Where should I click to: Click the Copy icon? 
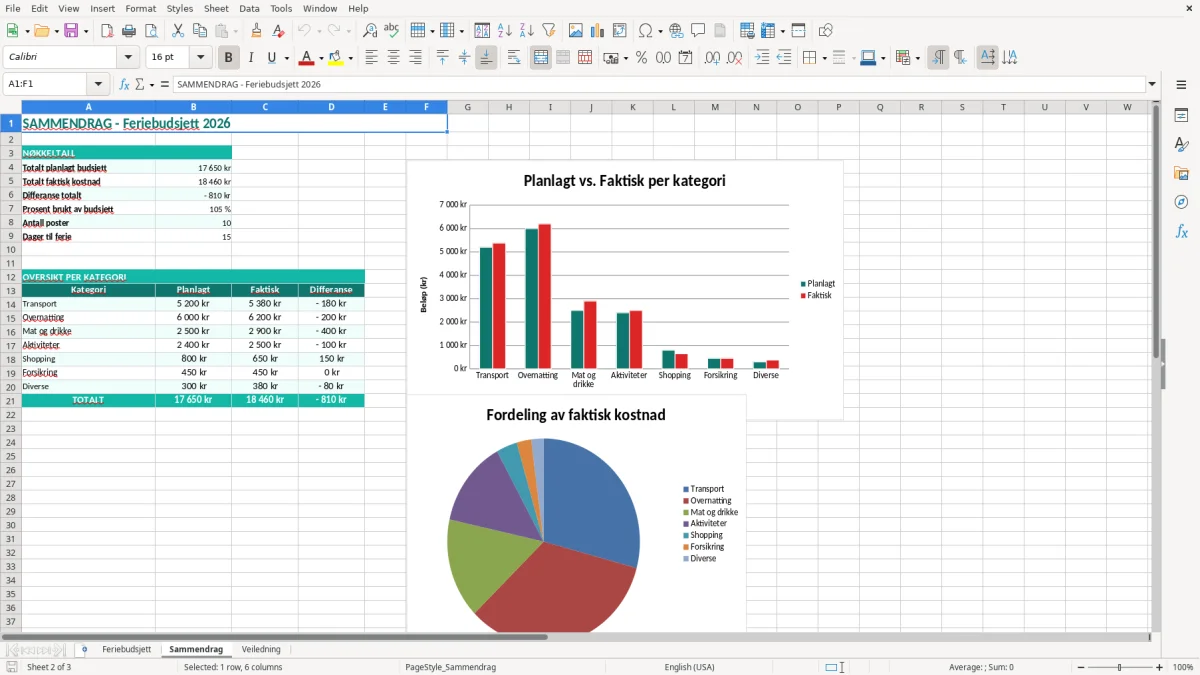coord(200,31)
